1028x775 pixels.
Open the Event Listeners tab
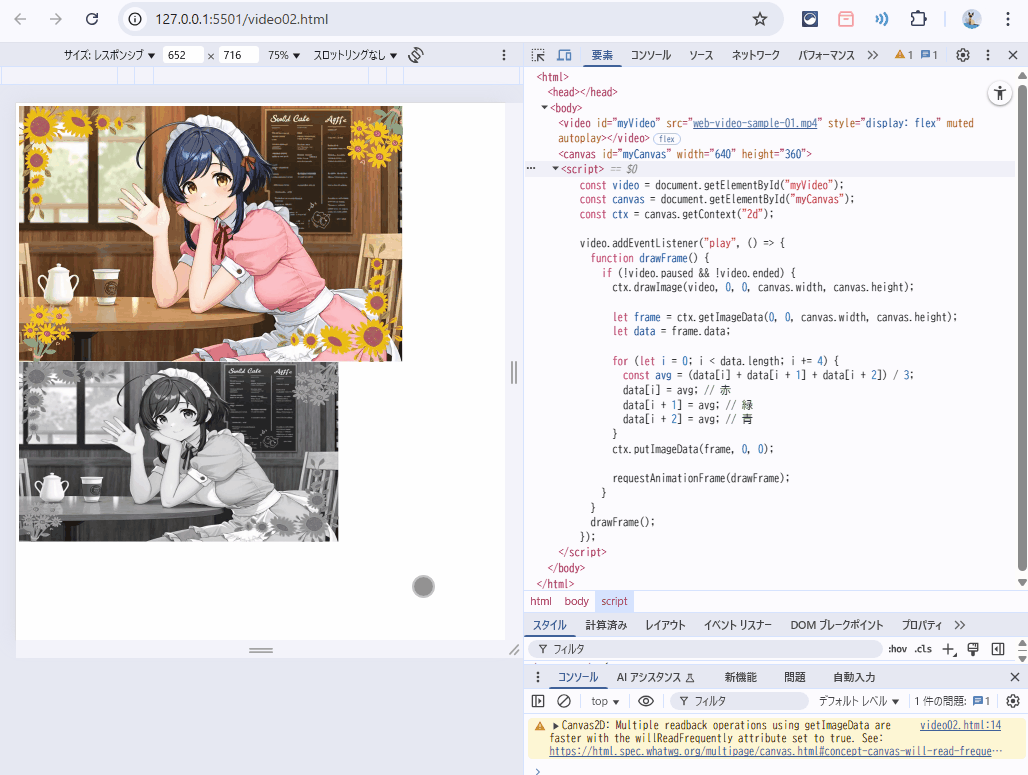[738, 625]
